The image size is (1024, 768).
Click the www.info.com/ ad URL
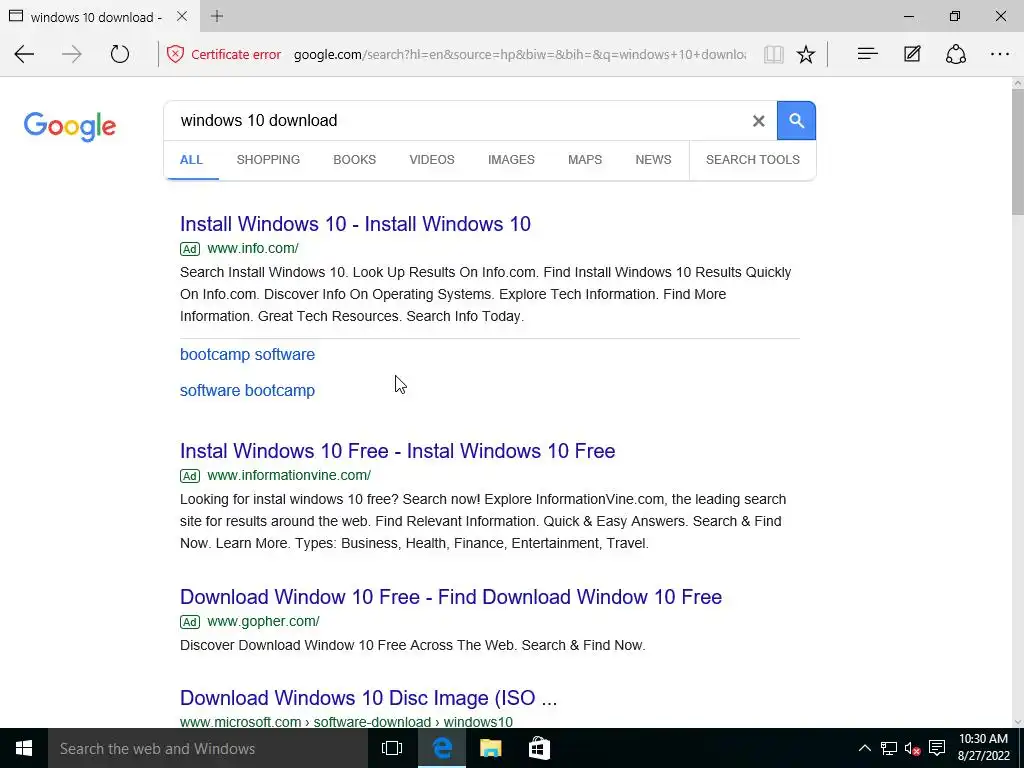tap(253, 248)
